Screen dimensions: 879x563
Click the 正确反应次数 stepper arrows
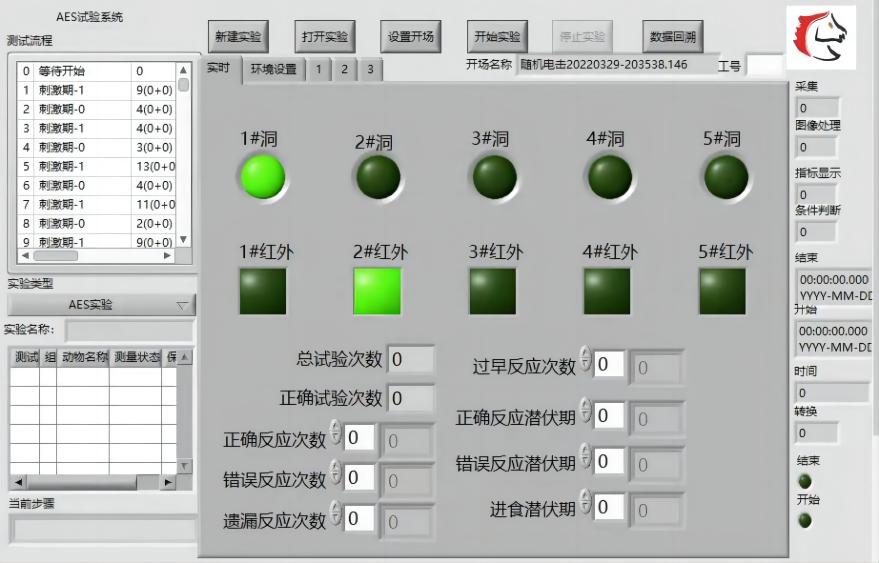click(337, 435)
